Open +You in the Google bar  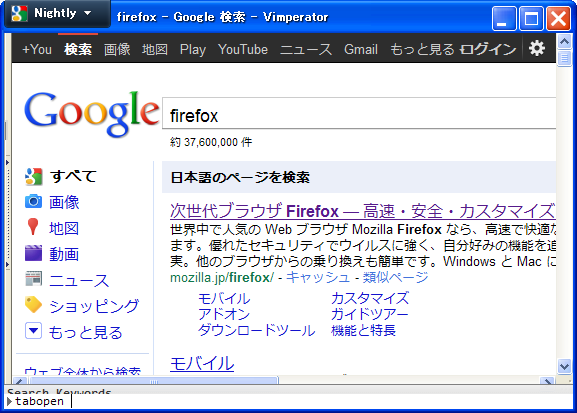point(37,49)
